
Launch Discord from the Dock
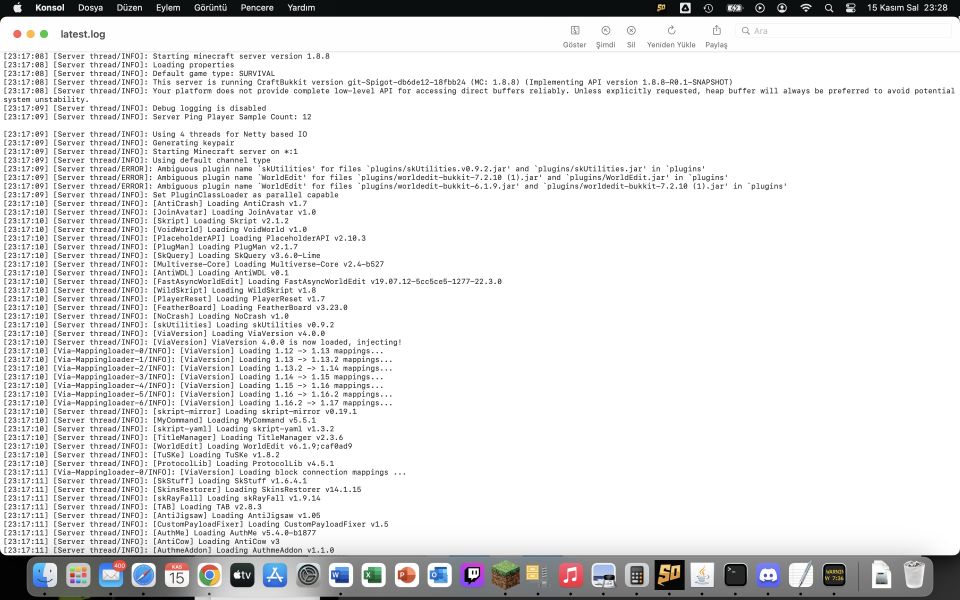(768, 576)
